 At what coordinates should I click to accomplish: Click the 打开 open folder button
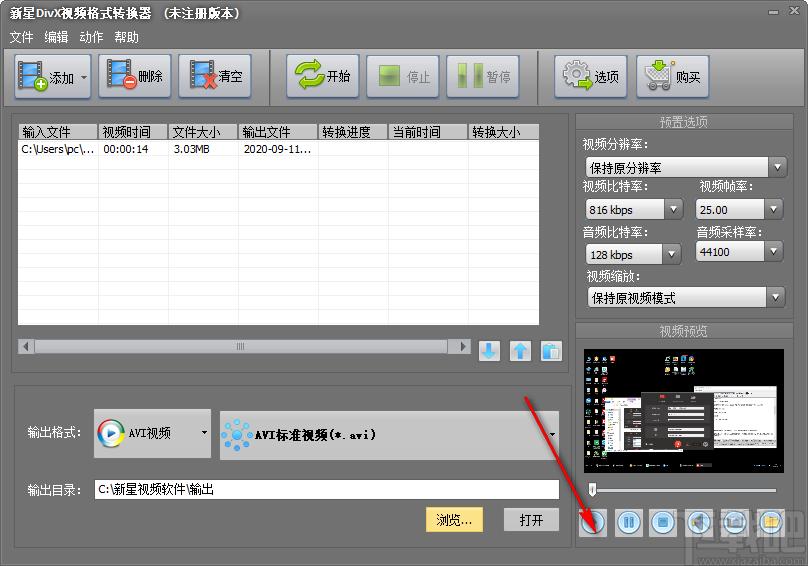click(531, 520)
